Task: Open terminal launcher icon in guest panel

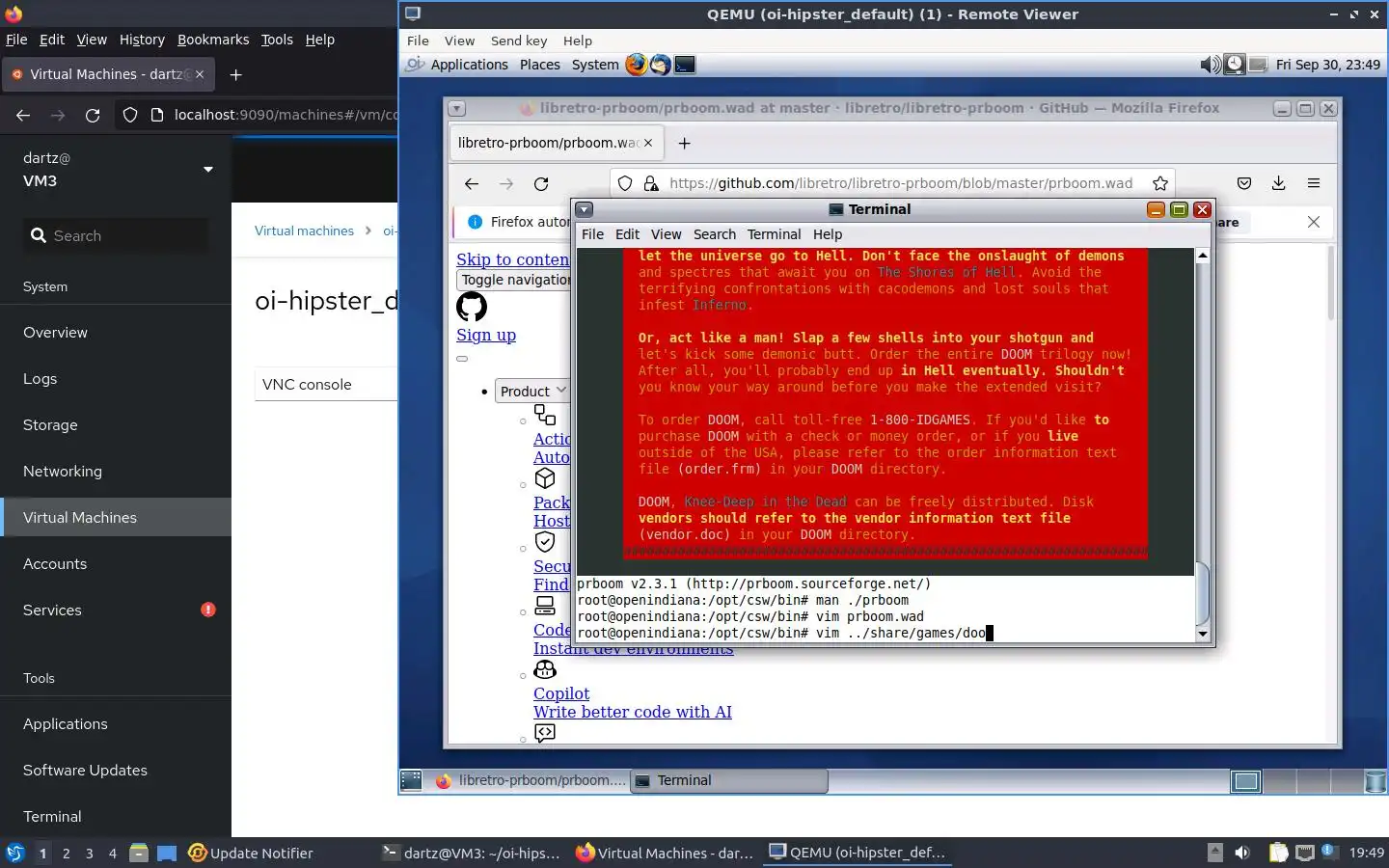Action: (685, 65)
